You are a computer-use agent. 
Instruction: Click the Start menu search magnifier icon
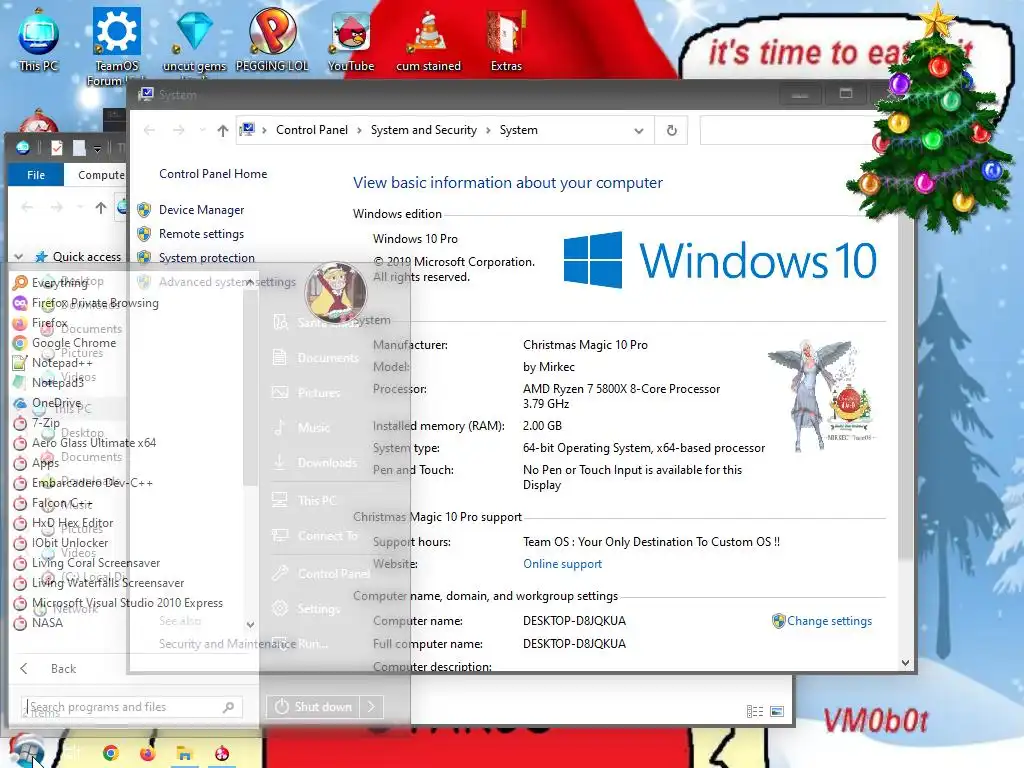coord(229,707)
